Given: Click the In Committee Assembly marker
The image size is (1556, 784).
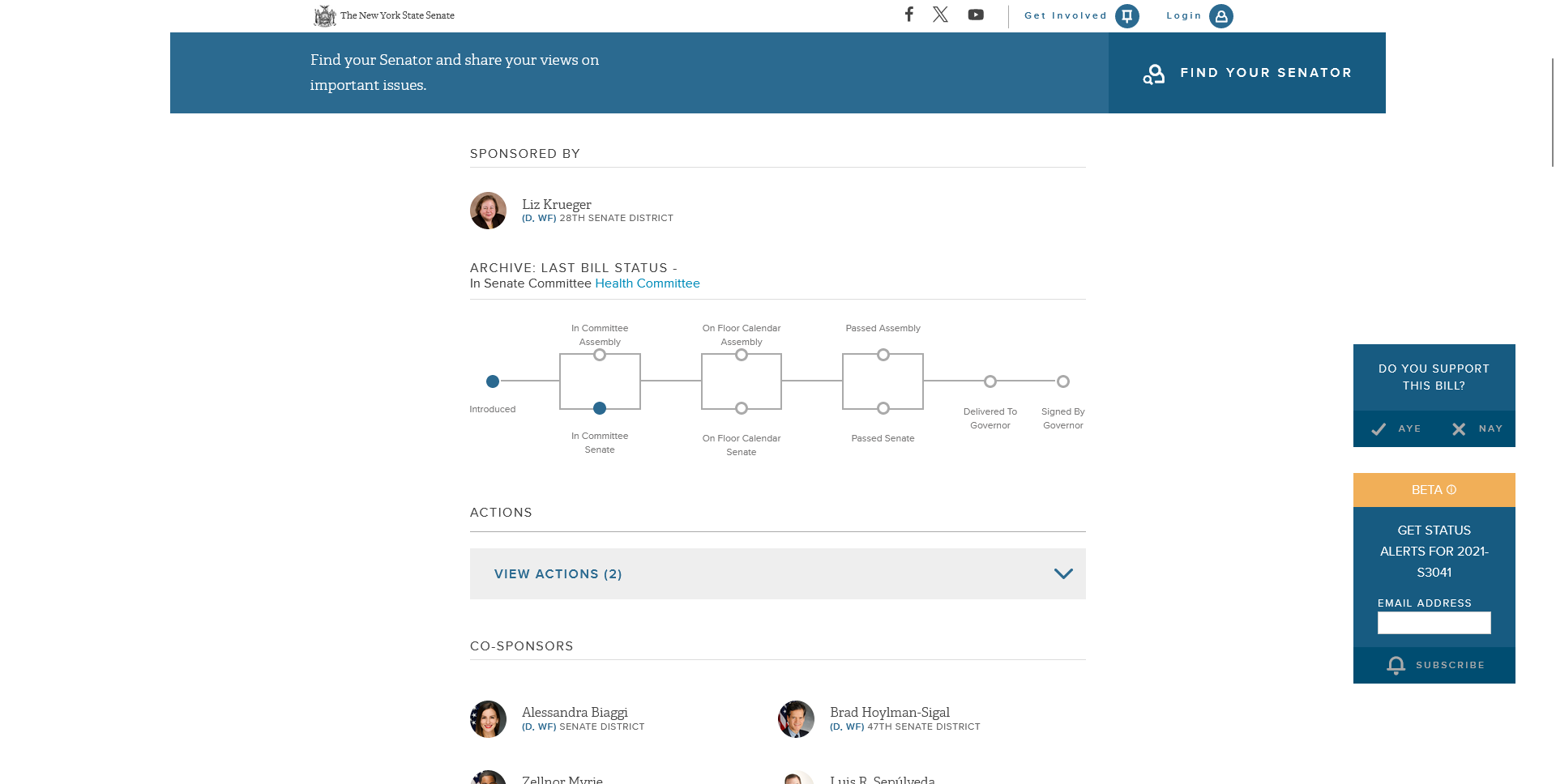Looking at the screenshot, I should tap(600, 355).
